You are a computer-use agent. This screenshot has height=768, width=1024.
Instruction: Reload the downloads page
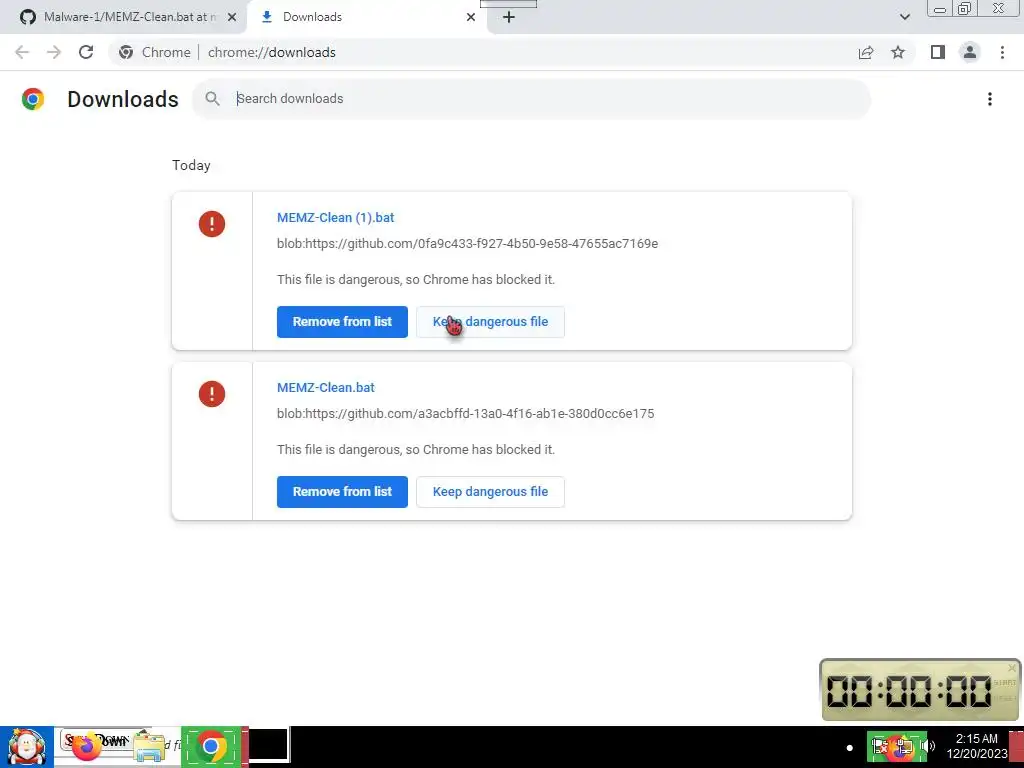[86, 52]
